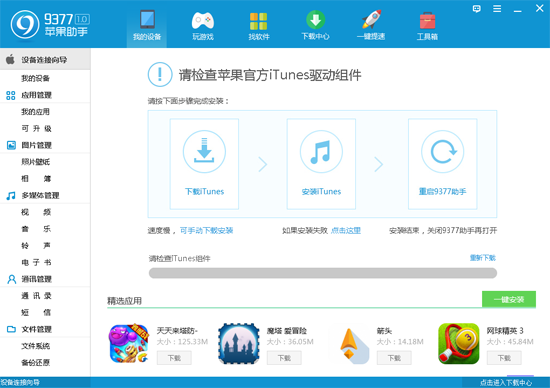Click the 重新下载 link above progress bar
The width and height of the screenshot is (550, 388).
pos(483,258)
